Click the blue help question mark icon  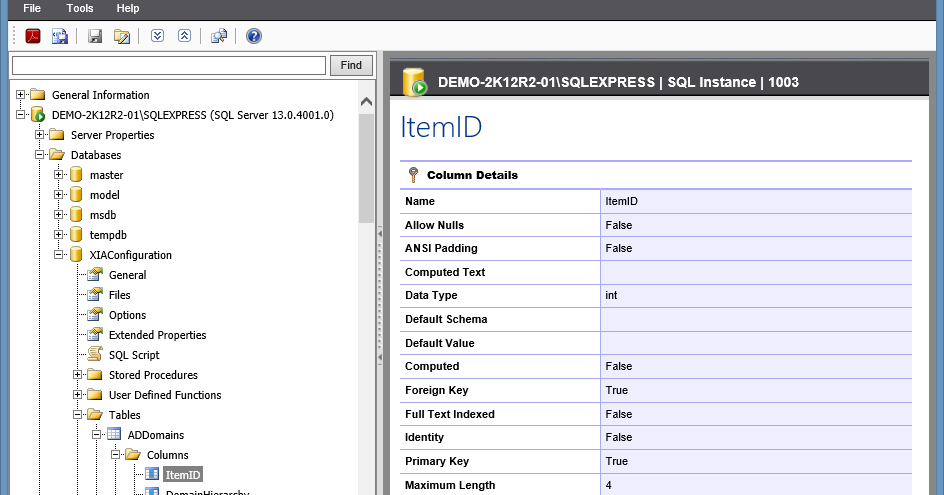[x=253, y=36]
